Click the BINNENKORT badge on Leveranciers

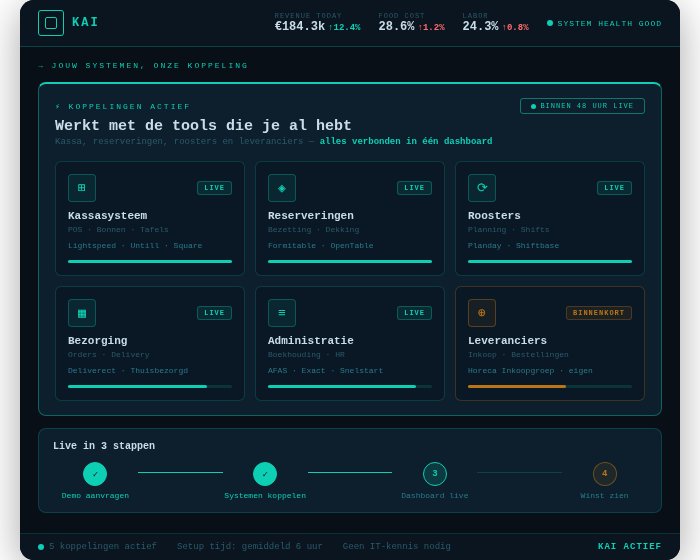599,313
